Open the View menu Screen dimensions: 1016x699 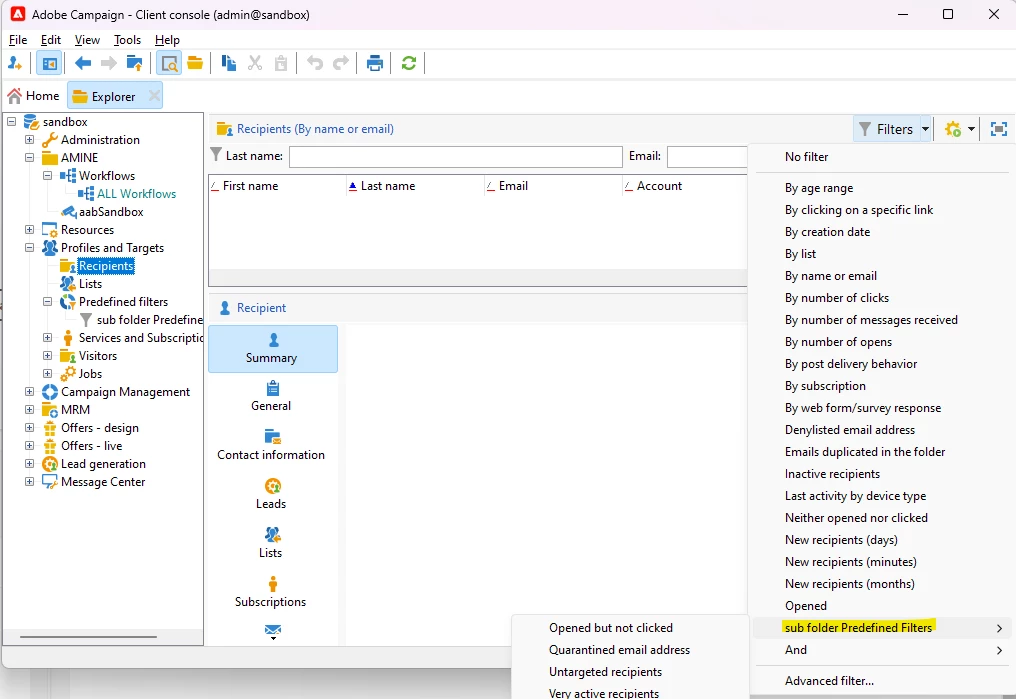point(87,40)
